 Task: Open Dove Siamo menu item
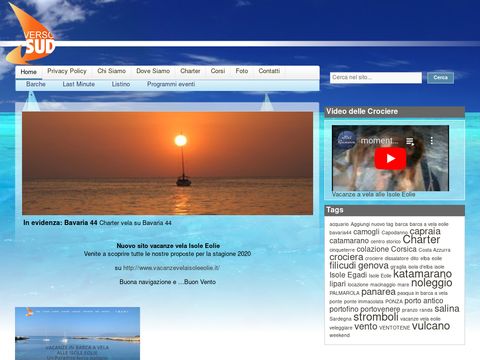153,71
